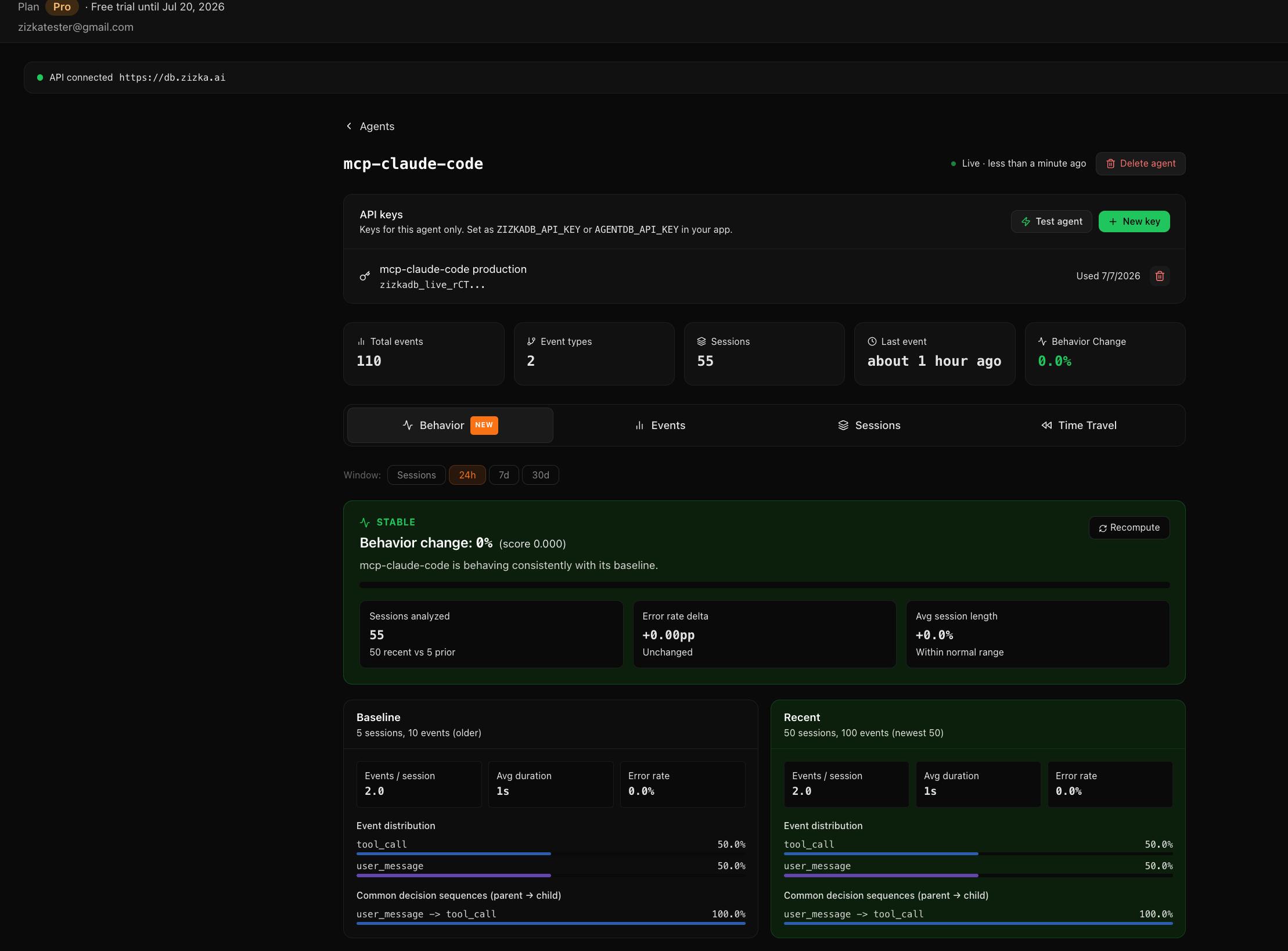
Task: Click the trash icon for production key
Action: [x=1159, y=276]
